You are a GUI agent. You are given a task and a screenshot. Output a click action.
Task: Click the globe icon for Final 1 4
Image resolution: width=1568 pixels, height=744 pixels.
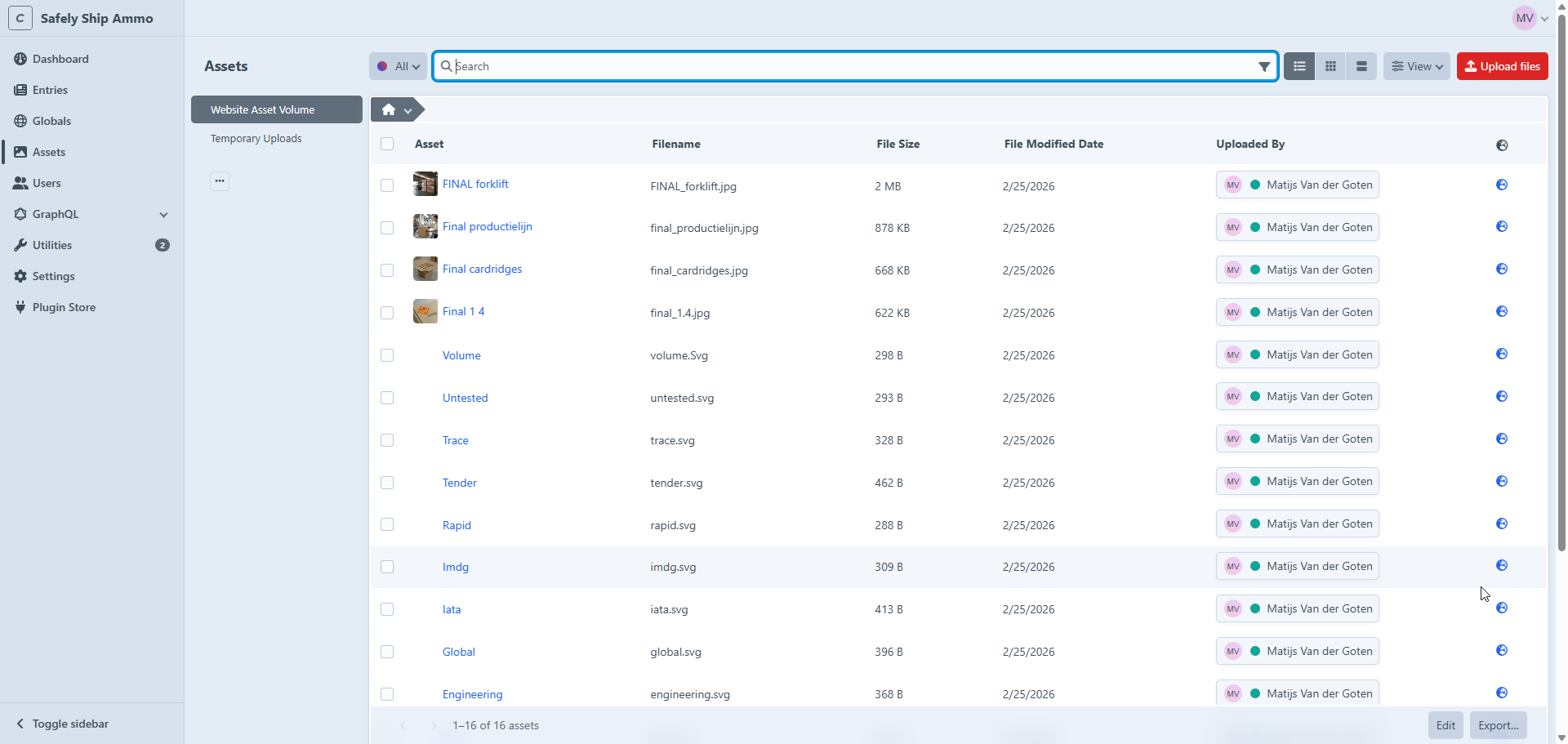click(1502, 311)
